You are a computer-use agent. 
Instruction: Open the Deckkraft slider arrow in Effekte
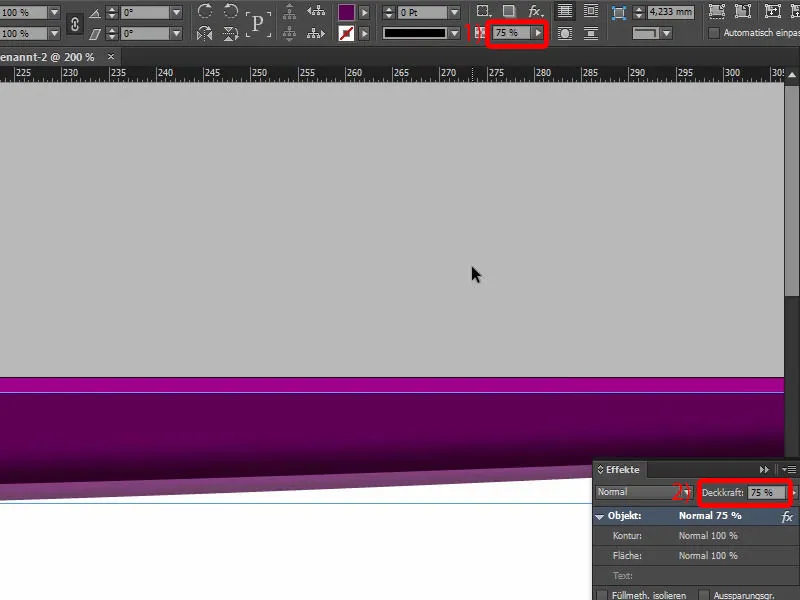794,493
